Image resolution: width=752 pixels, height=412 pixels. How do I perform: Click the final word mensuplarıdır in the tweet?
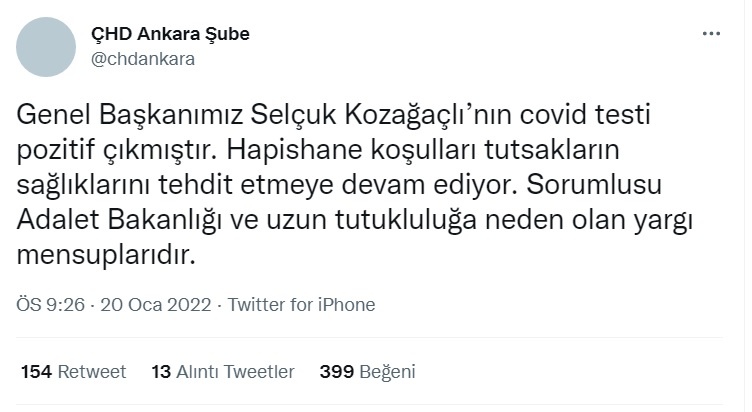103,255
